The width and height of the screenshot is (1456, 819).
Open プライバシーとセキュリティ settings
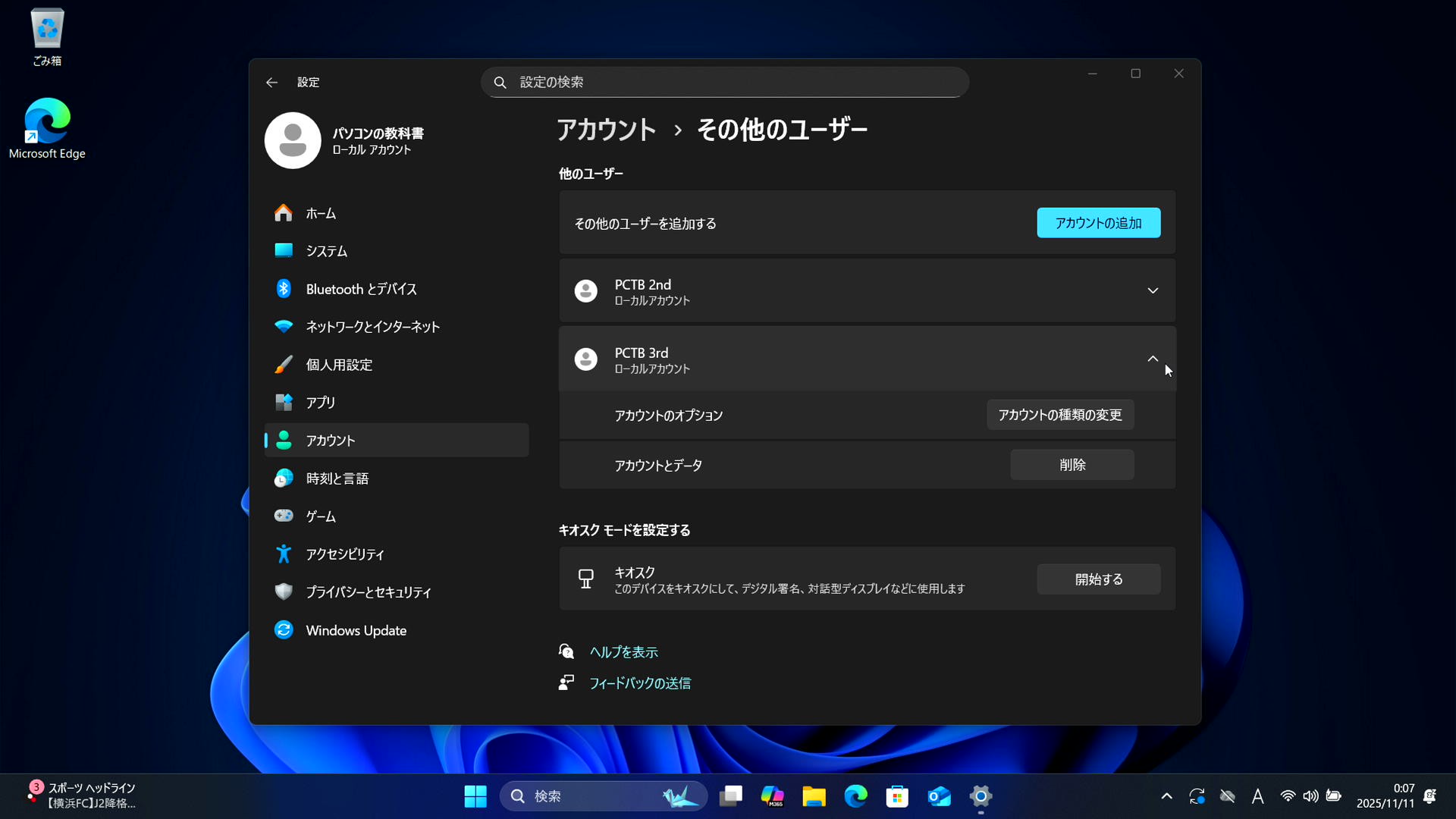(368, 592)
